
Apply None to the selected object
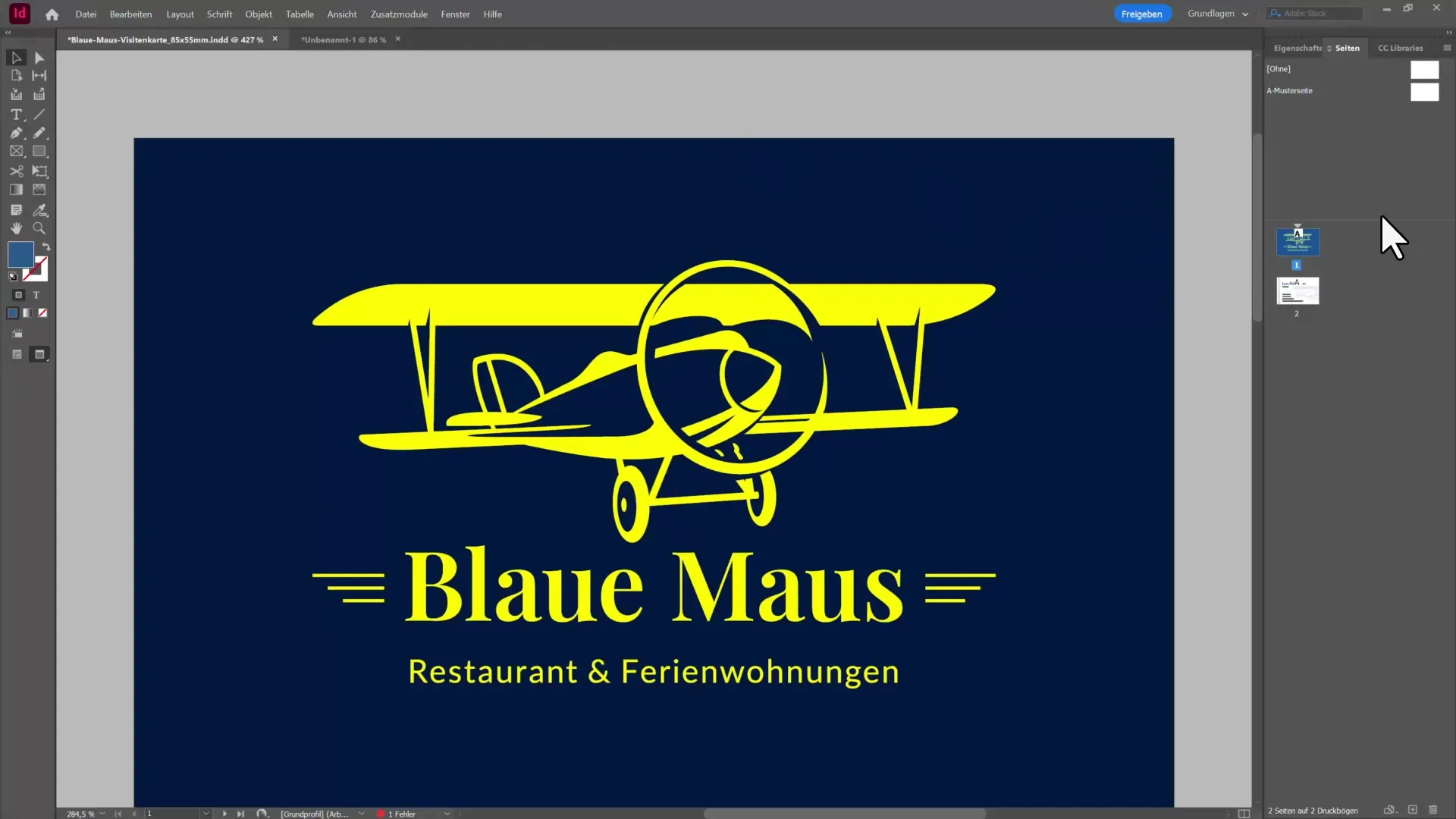pyautogui.click(x=42, y=312)
